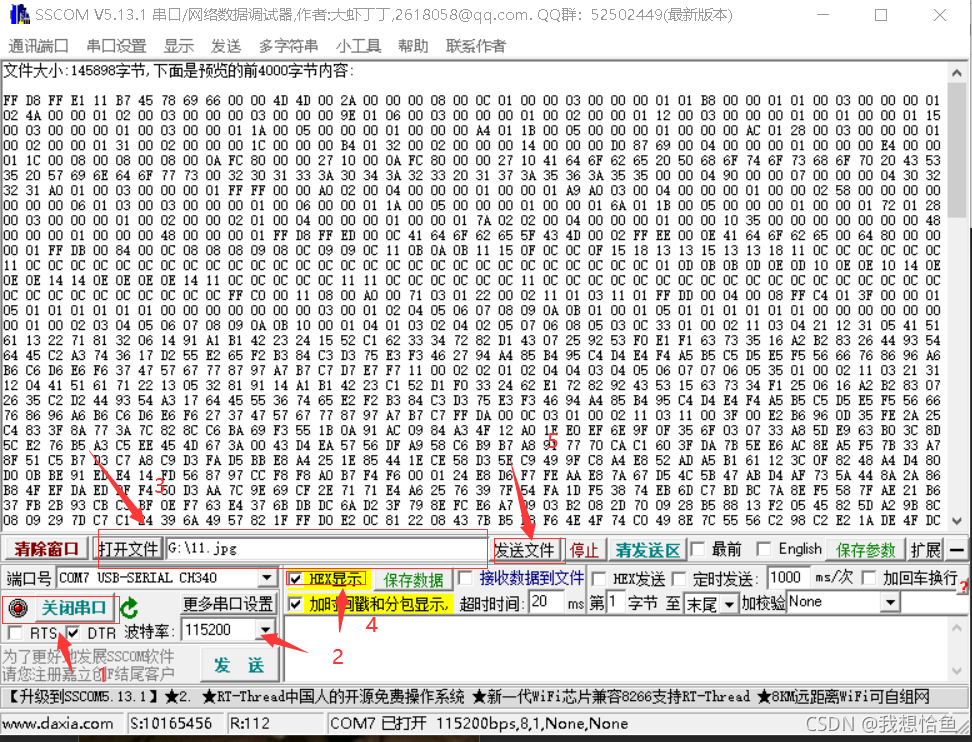
Task: Click the 发送文件 button
Action: [526, 550]
